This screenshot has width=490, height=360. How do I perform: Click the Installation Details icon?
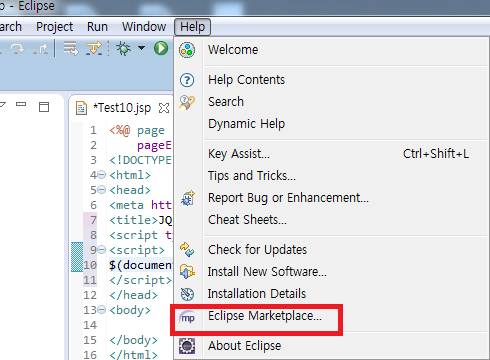187,294
